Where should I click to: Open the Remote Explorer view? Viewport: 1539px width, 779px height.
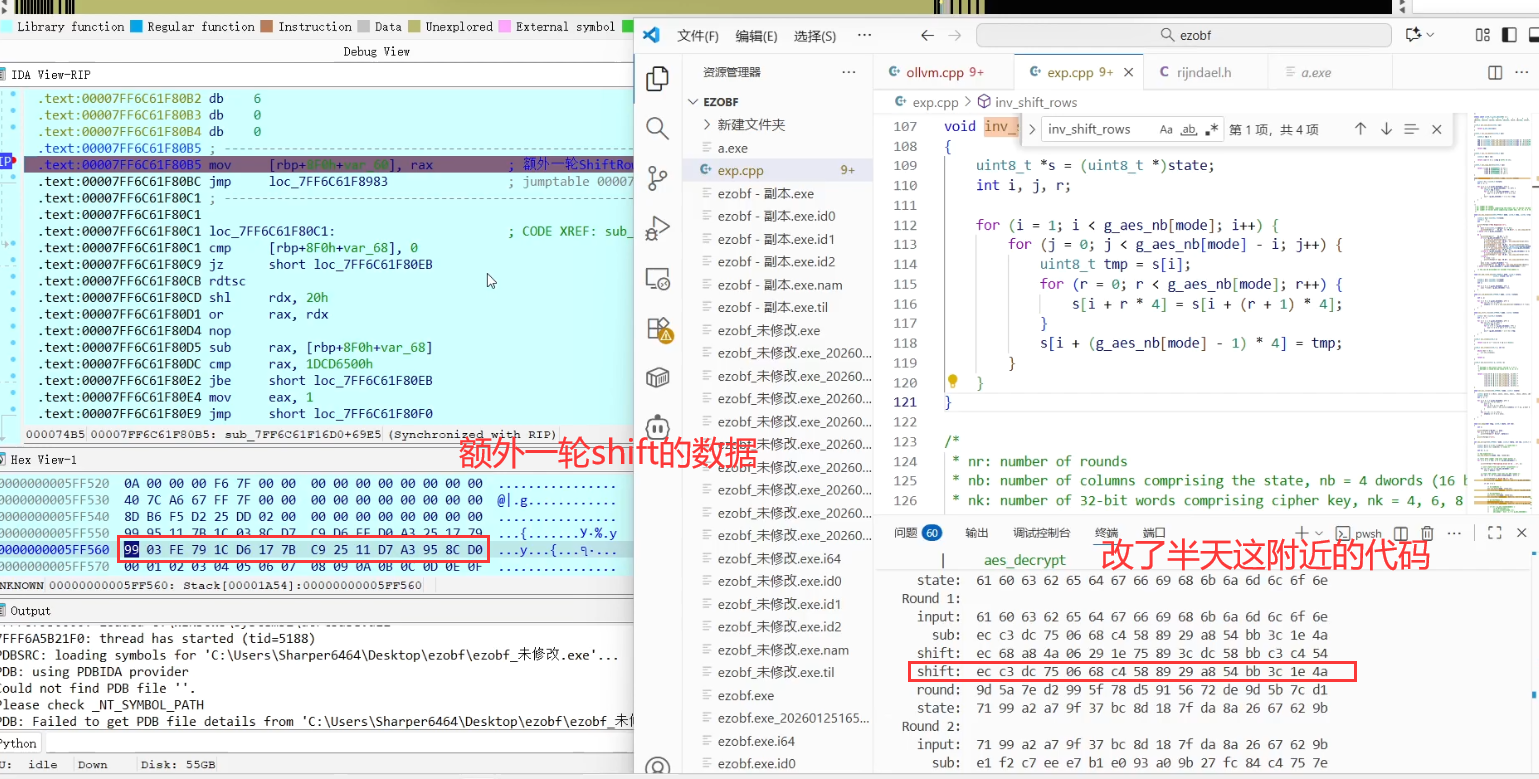[x=657, y=278]
